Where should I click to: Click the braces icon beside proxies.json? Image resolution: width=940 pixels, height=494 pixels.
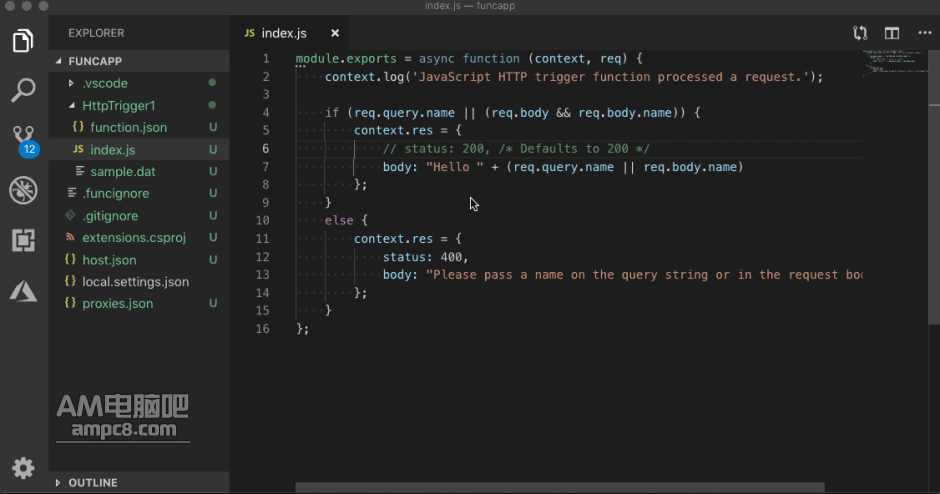point(70,303)
